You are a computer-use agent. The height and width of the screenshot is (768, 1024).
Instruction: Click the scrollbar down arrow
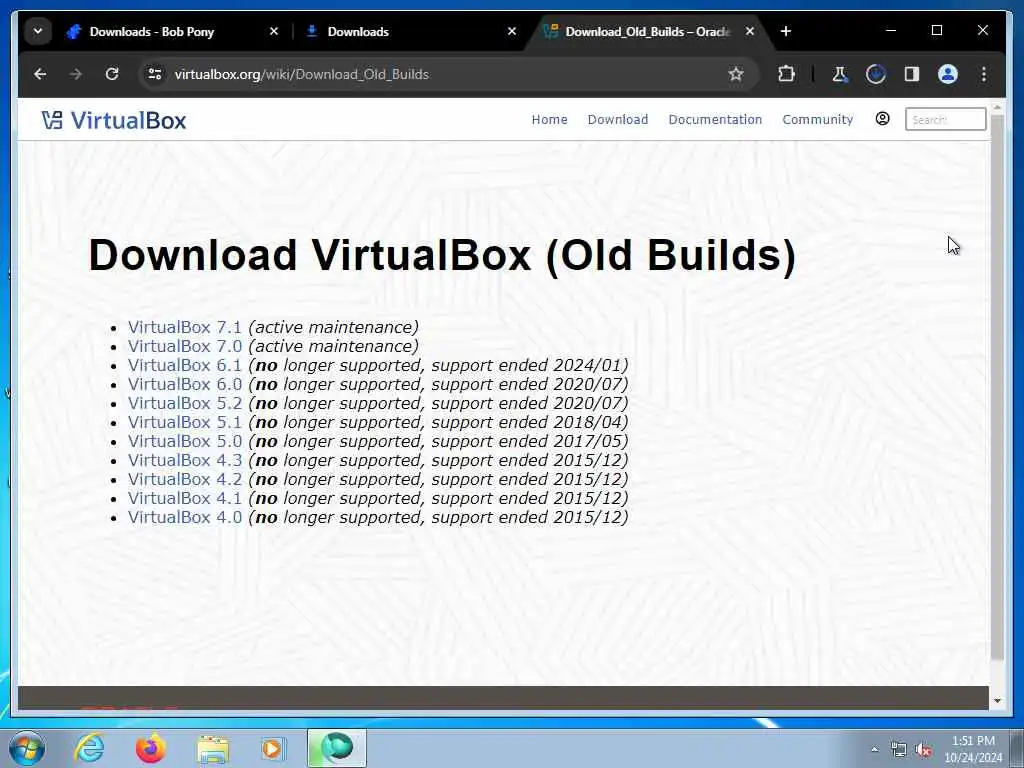(997, 701)
